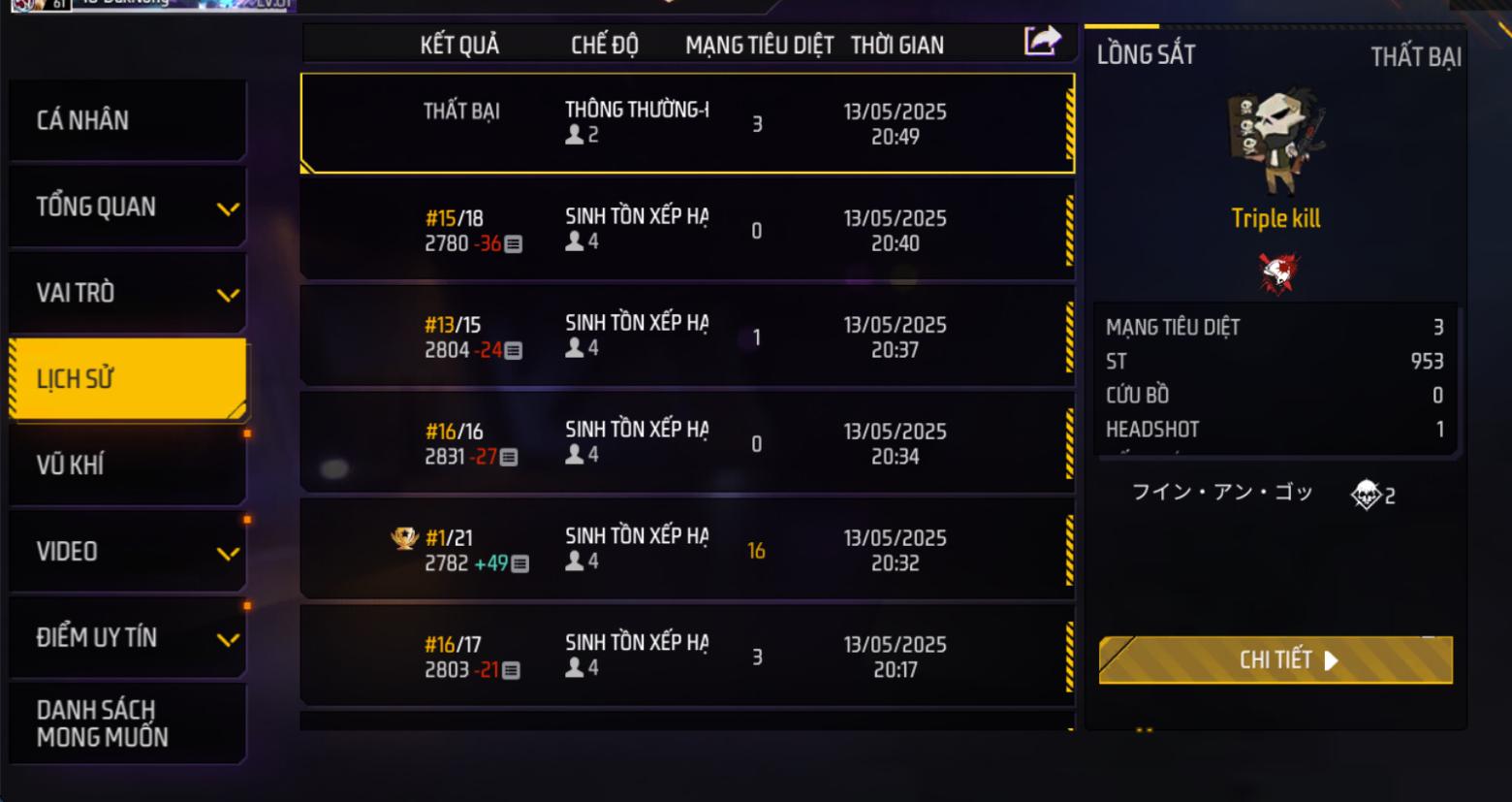Viewport: 1512px width, 802px height.
Task: Select the 20:32 match with 16 kills
Action: (x=688, y=550)
